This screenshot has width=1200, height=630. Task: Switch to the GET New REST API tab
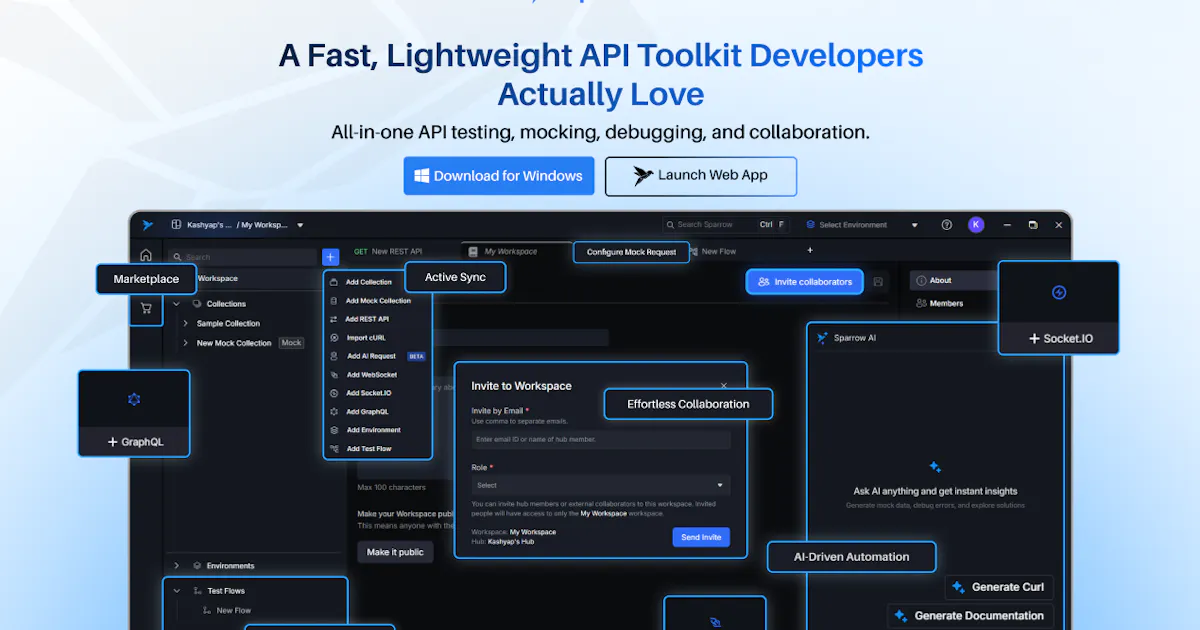[x=388, y=252]
